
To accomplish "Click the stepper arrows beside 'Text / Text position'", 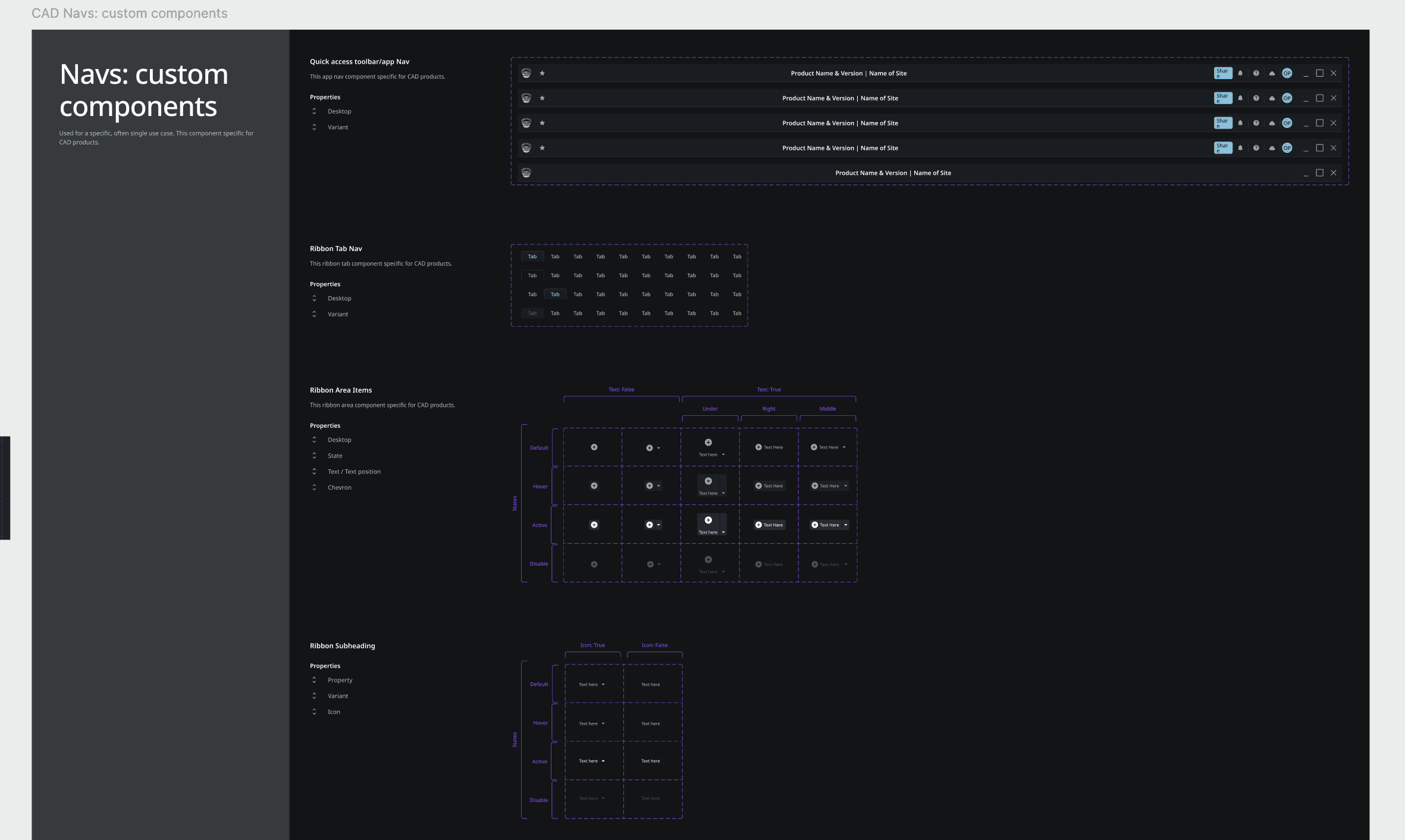I will click(314, 471).
